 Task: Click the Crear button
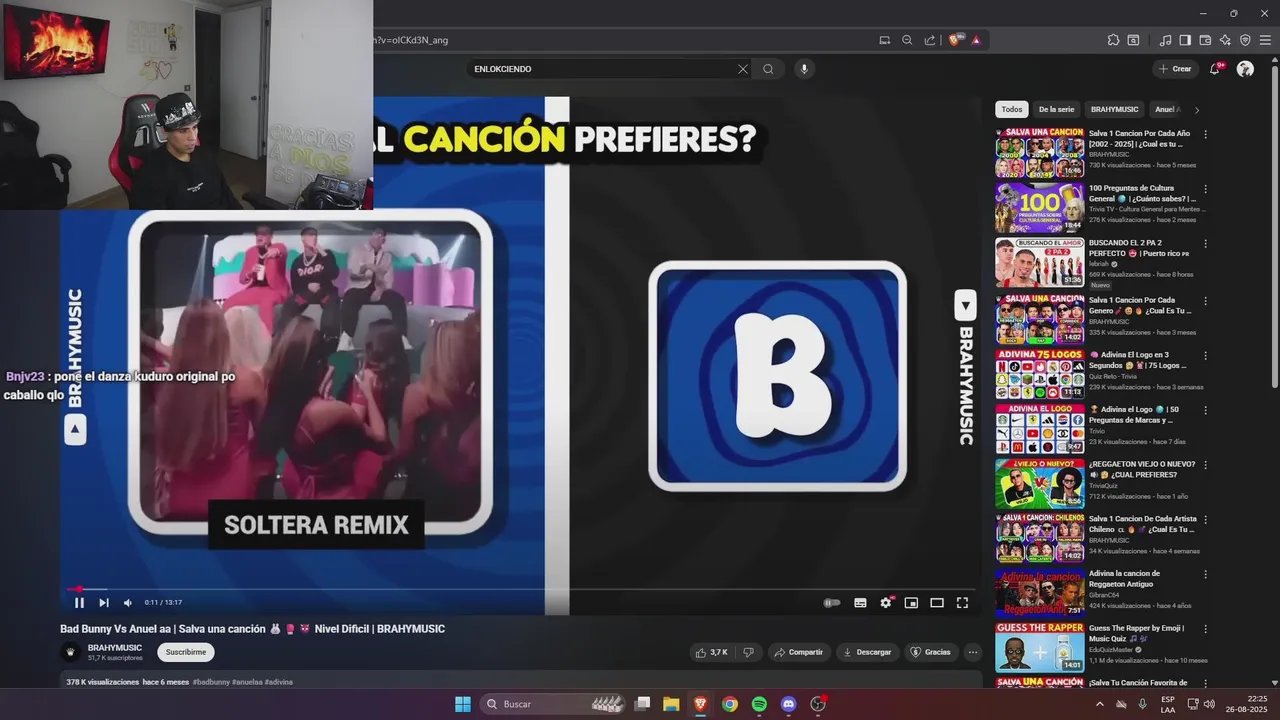[1175, 69]
